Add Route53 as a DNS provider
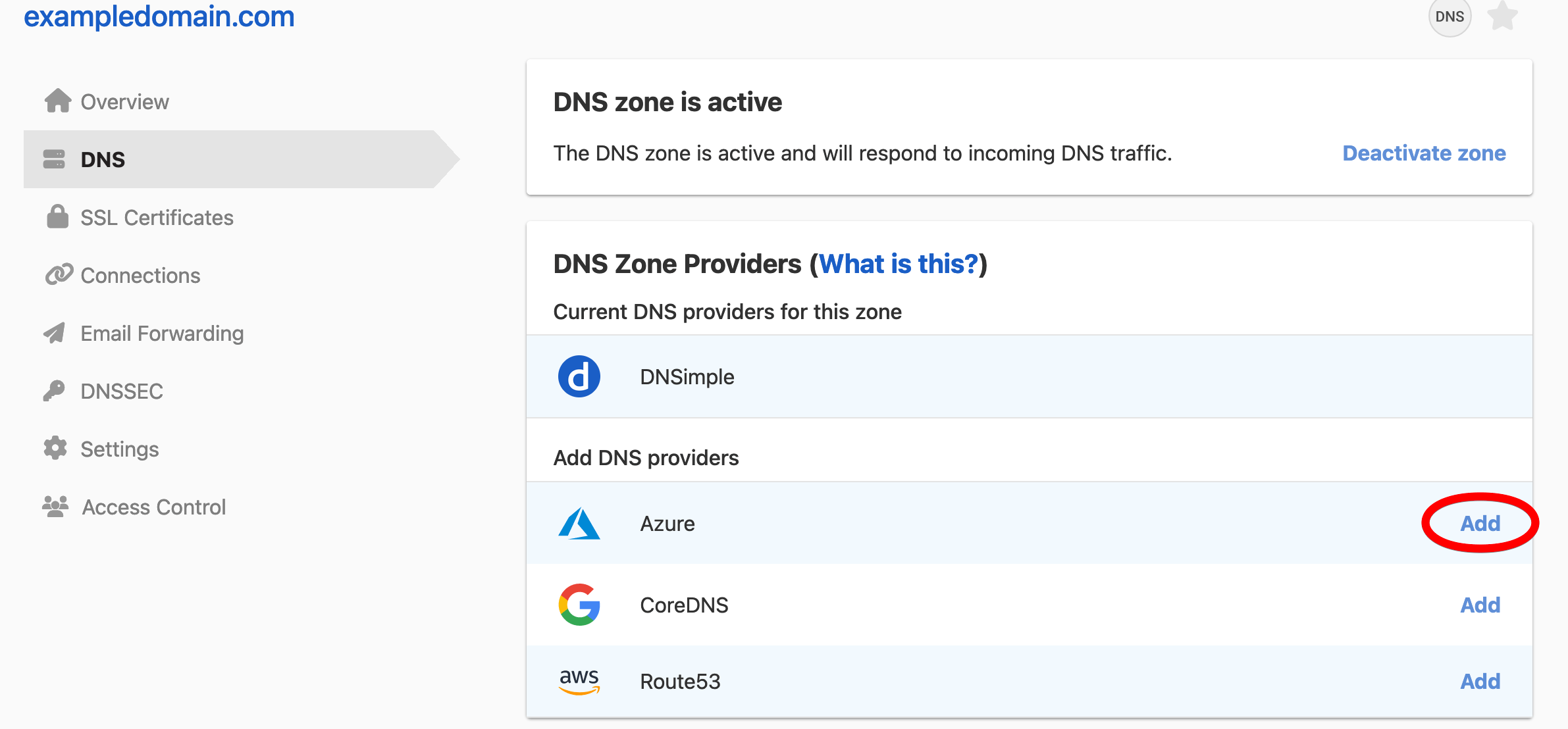 point(1480,681)
